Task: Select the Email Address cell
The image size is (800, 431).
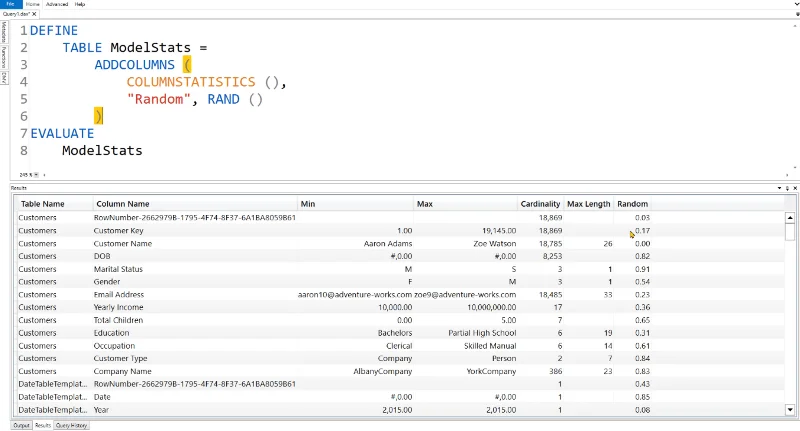Action: (x=119, y=294)
